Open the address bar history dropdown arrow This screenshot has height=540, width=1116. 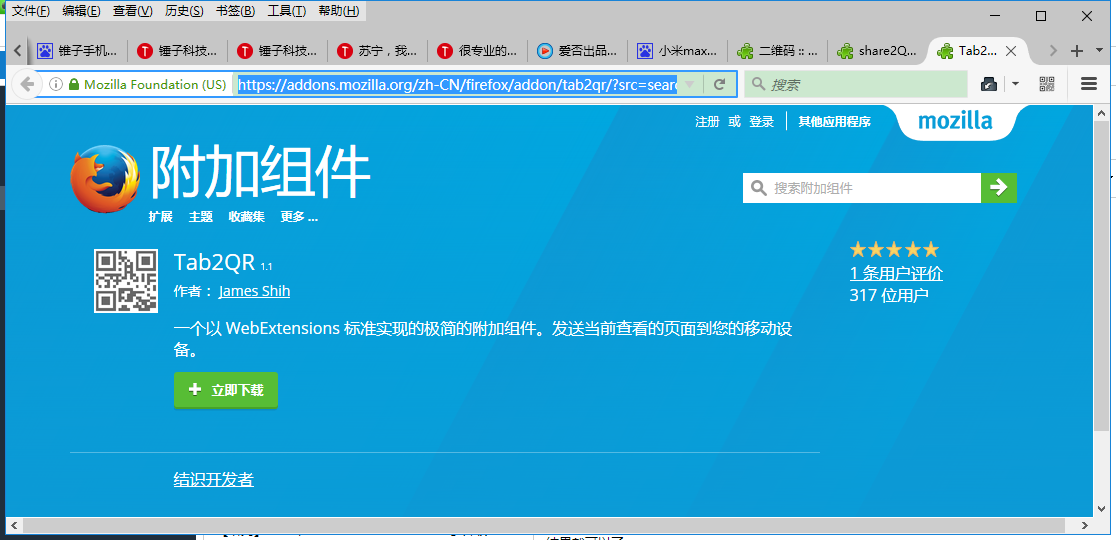[689, 84]
